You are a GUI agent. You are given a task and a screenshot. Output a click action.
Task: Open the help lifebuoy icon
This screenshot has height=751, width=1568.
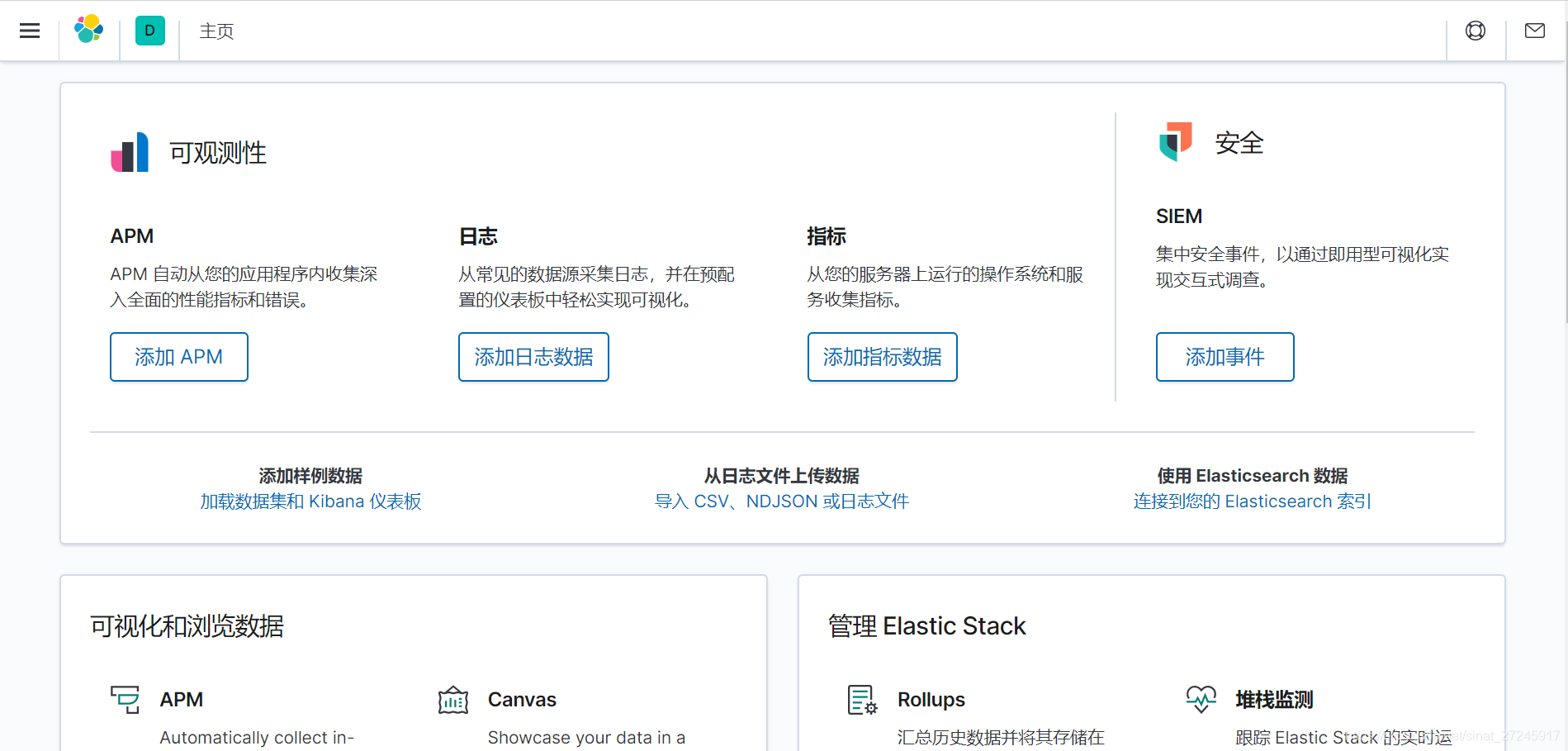click(x=1475, y=31)
